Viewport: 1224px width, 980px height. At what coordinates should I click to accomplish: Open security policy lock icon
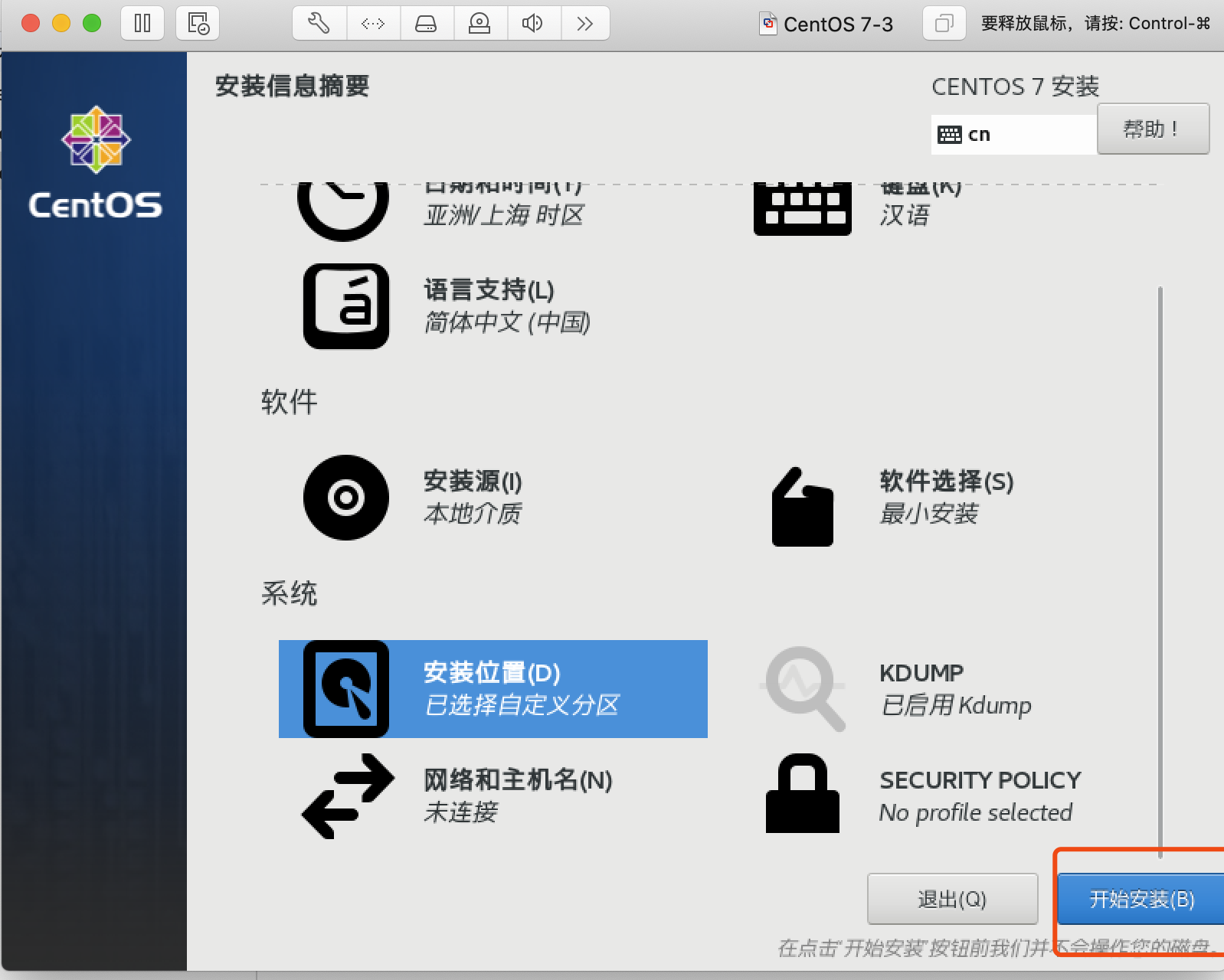803,793
